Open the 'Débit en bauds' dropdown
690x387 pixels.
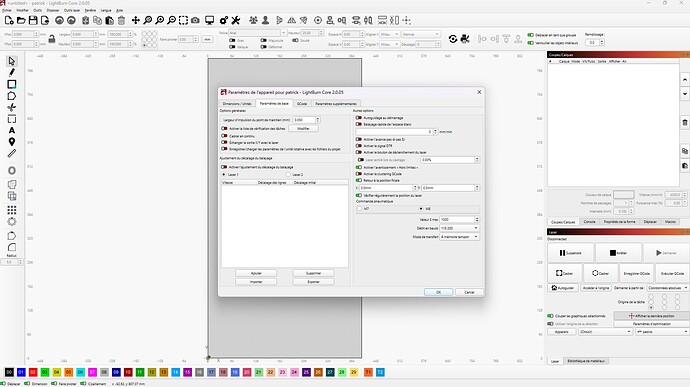459,228
